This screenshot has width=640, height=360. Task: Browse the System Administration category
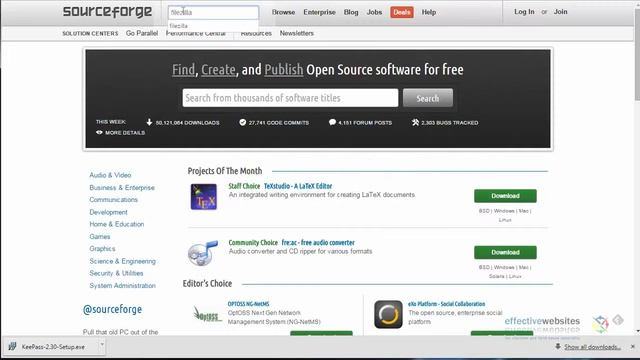[122, 286]
